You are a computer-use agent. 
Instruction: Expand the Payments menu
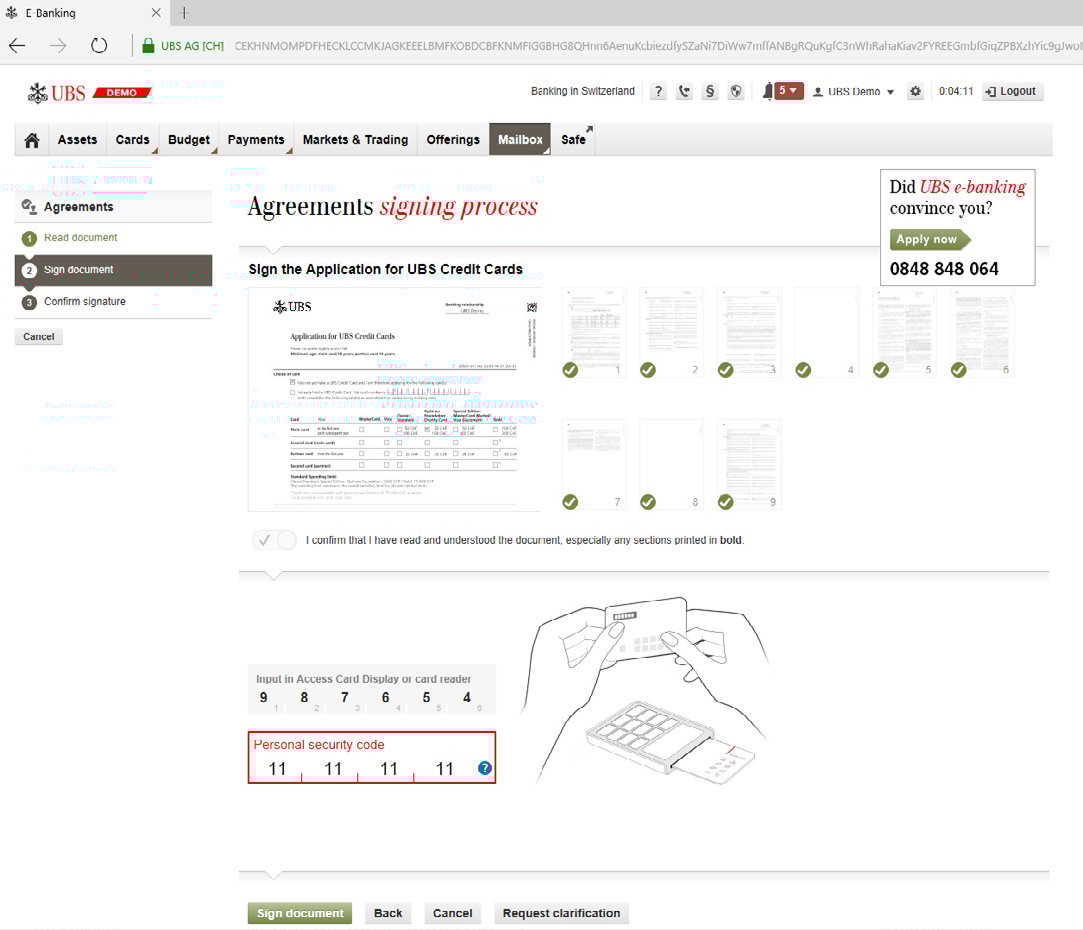click(256, 140)
